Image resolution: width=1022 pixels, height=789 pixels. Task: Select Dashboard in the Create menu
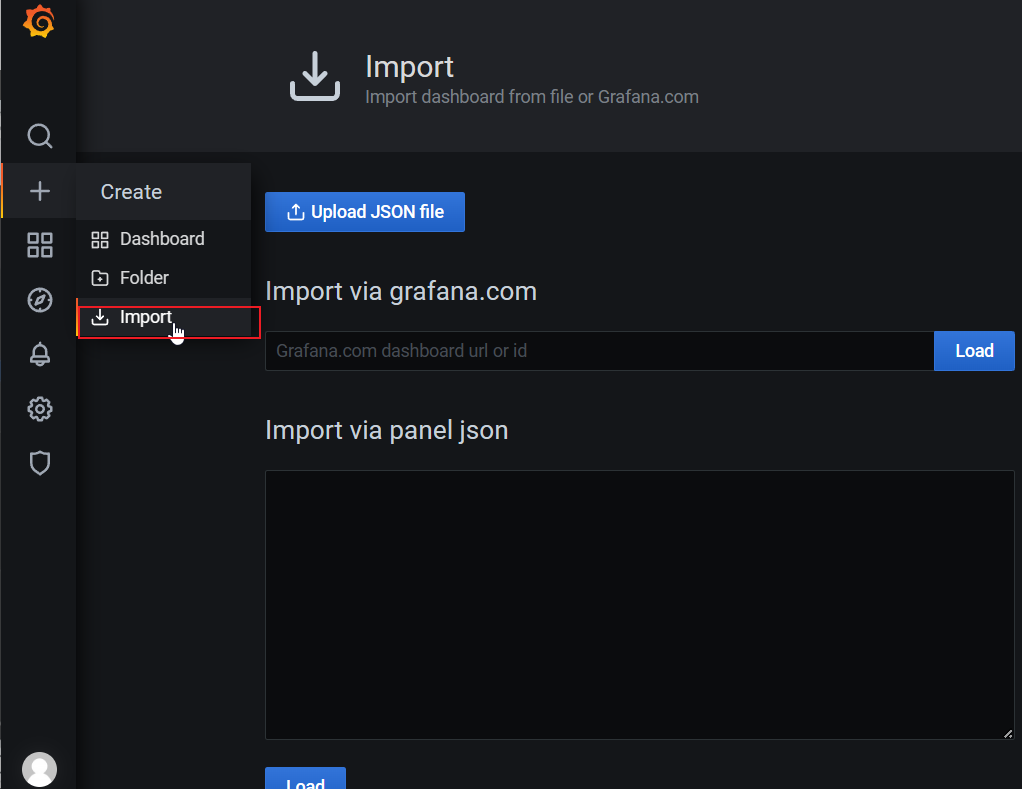pos(164,239)
